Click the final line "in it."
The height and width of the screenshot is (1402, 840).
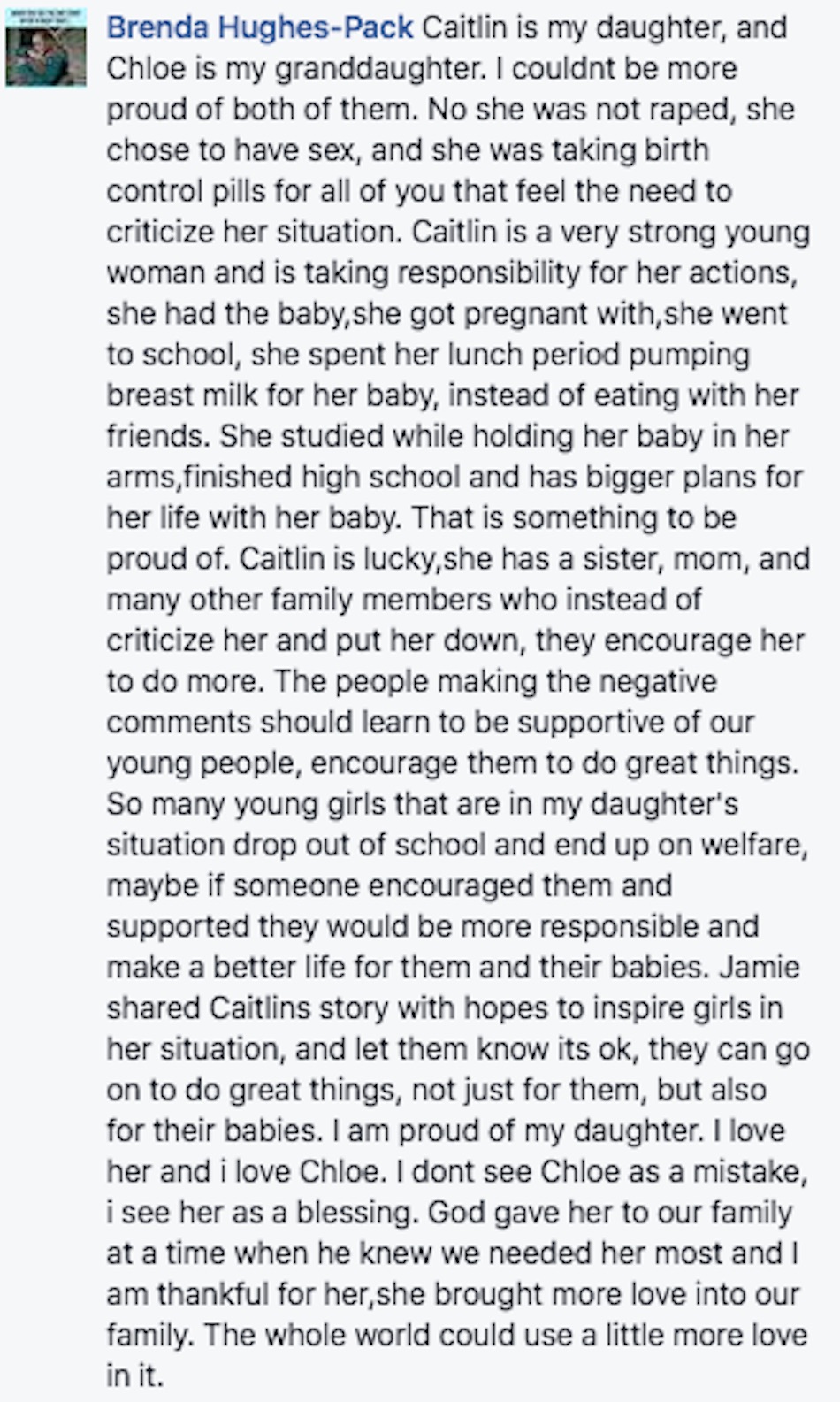click(x=135, y=1376)
